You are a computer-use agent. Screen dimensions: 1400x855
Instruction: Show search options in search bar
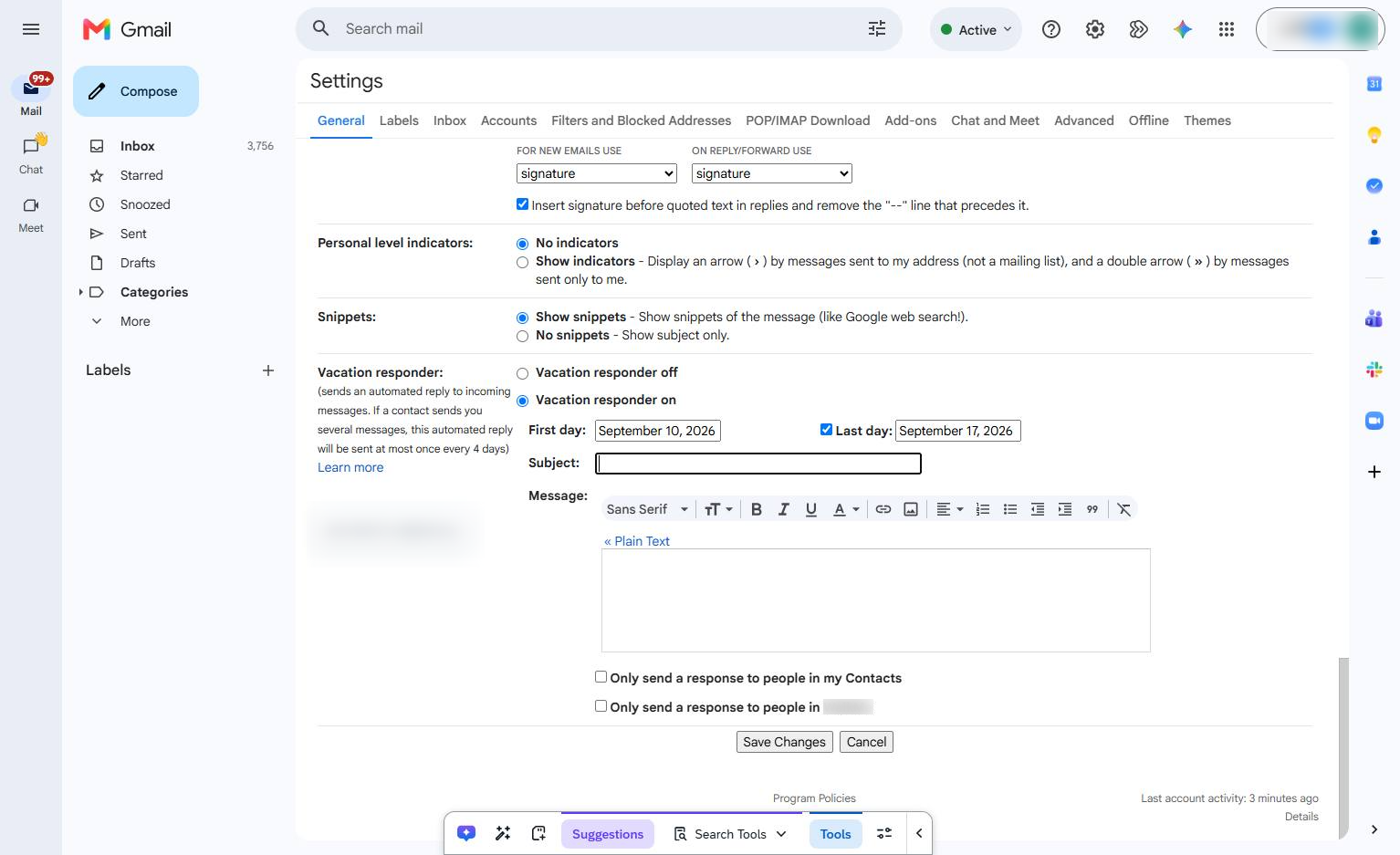876,29
